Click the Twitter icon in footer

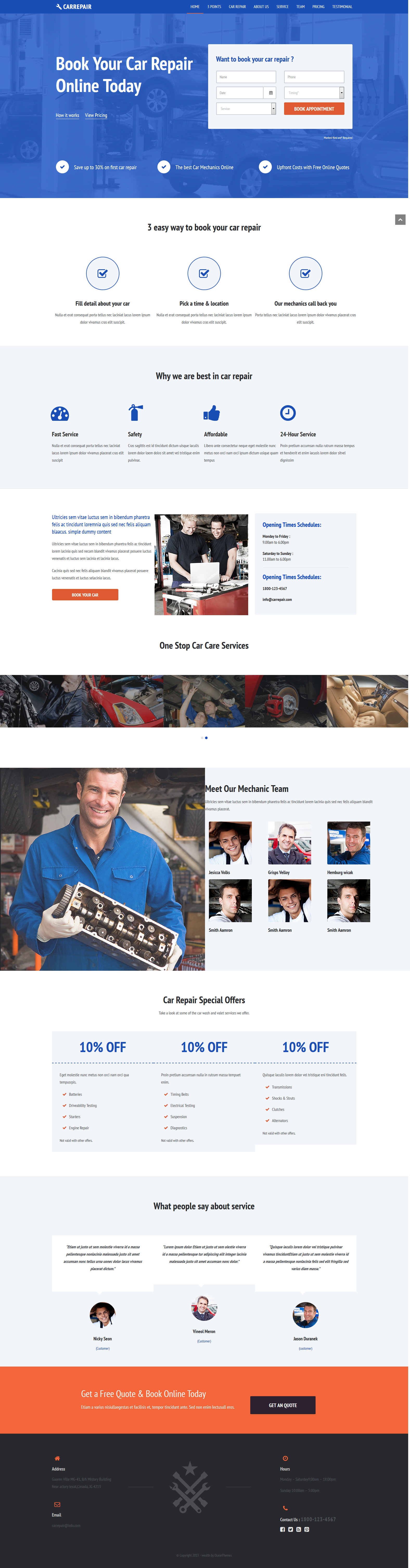[x=291, y=1529]
